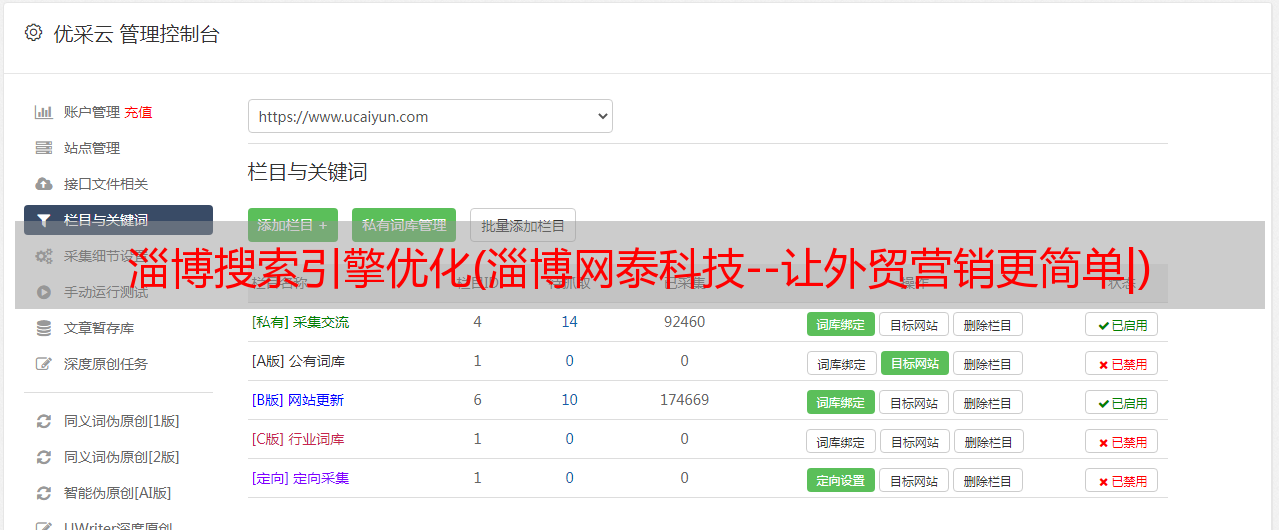
Task: Click the bar chart icon for 账户管理
Action: [x=43, y=112]
